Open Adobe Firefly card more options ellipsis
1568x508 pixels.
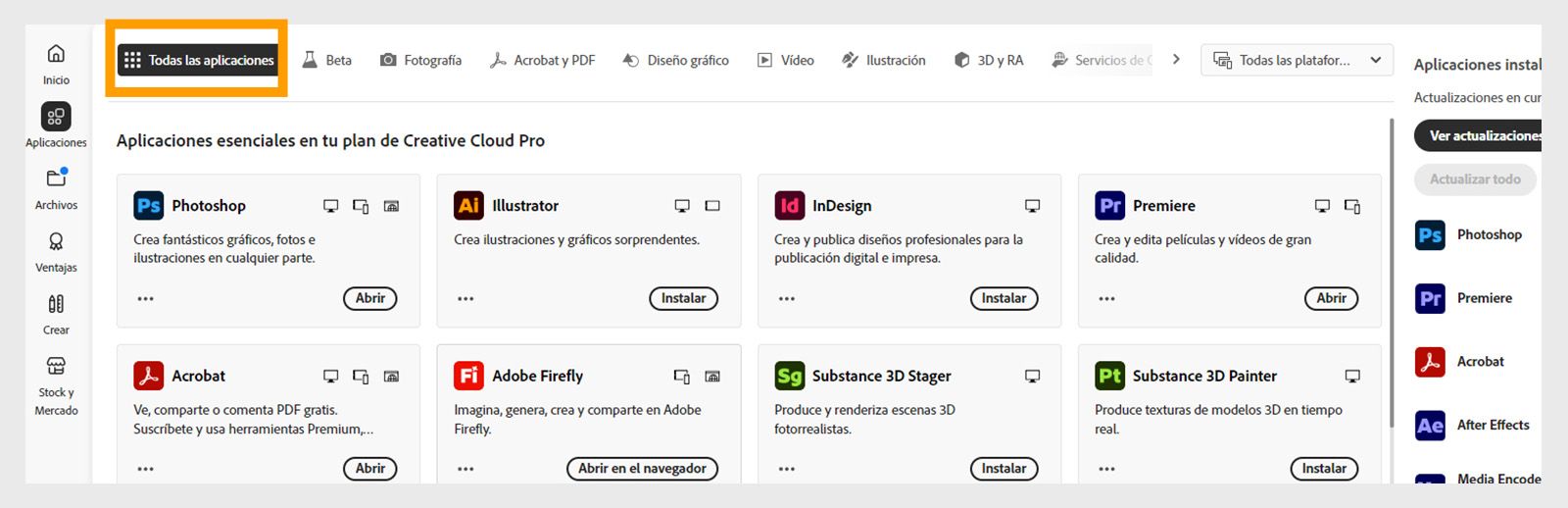pyautogui.click(x=465, y=469)
